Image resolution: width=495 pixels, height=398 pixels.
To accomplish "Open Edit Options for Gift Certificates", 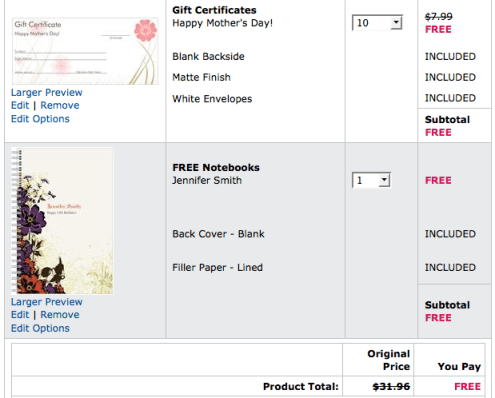I will click(x=40, y=119).
